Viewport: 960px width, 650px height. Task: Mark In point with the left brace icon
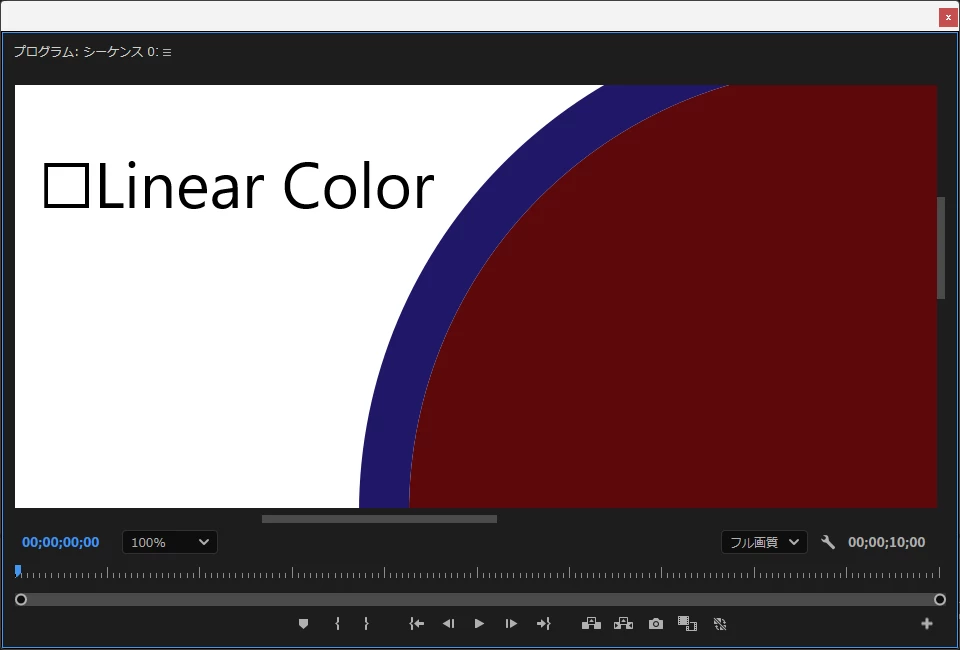[x=337, y=624]
